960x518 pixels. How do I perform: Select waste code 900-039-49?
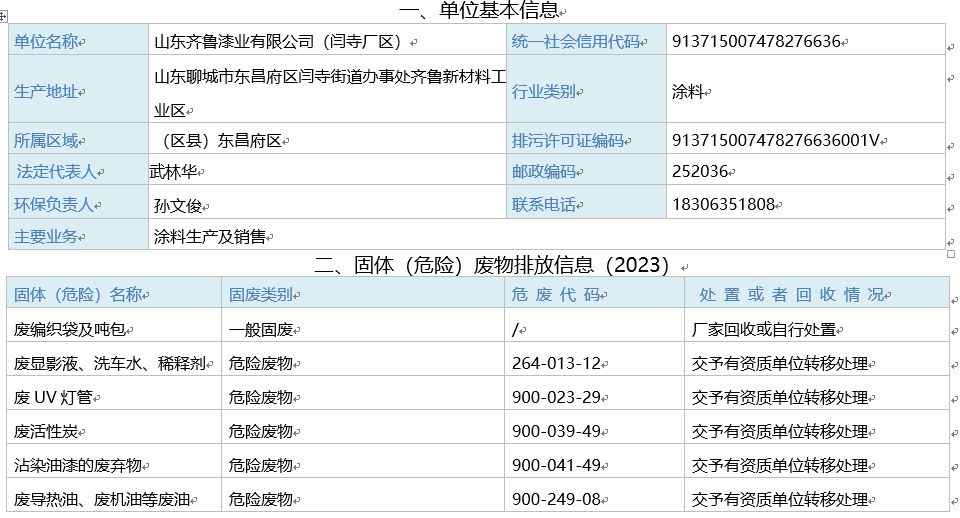click(x=556, y=431)
